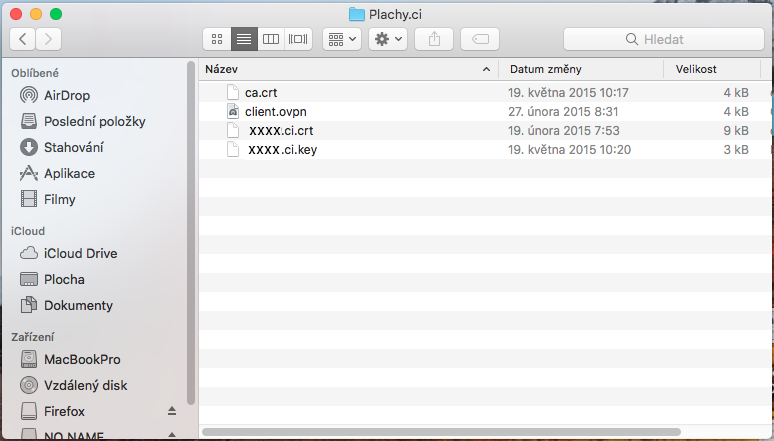Click the Plocha desktop icon
Image resolution: width=774 pixels, height=441 pixels.
(29, 279)
